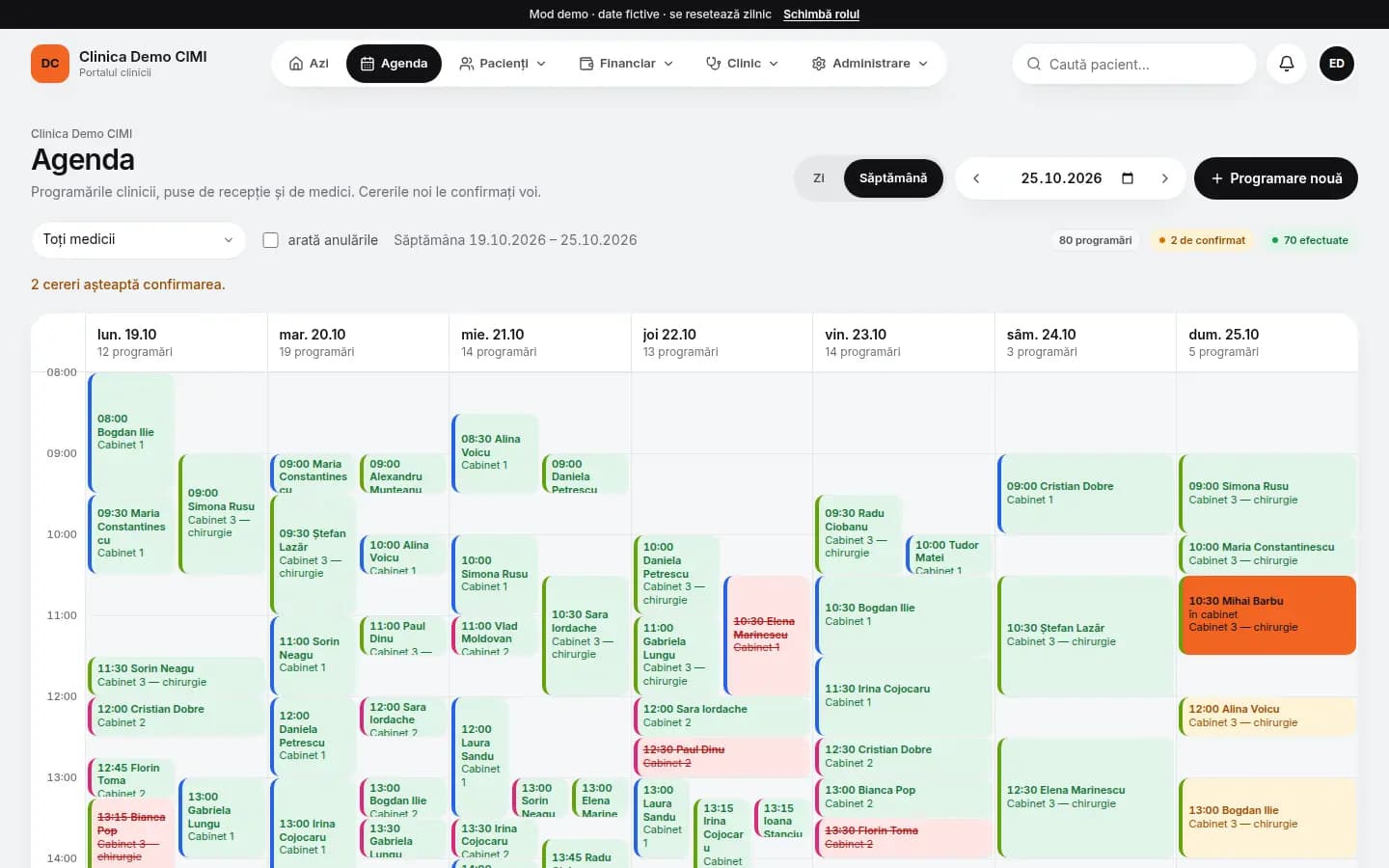Click the wallet icon beside Financiar

pos(586,64)
